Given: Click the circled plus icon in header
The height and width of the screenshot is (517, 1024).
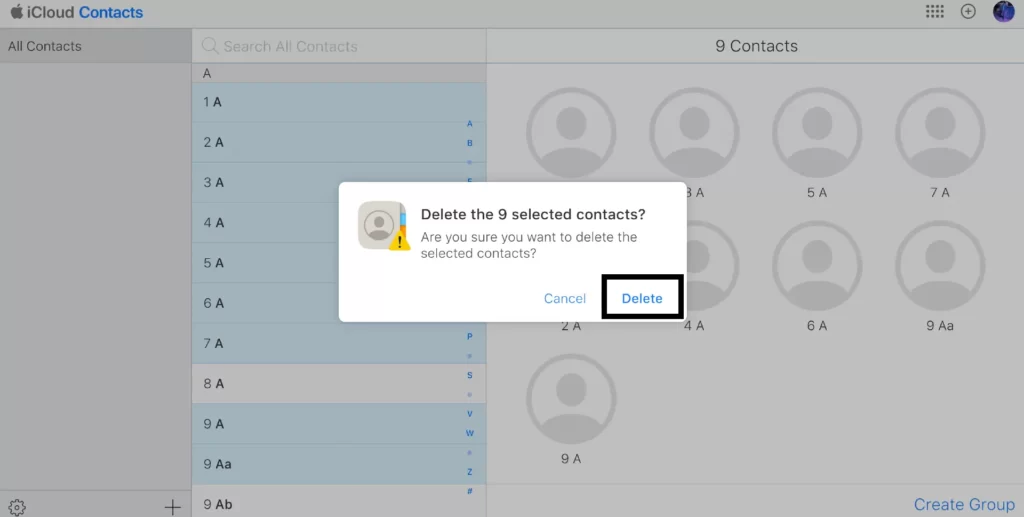Looking at the screenshot, I should 968,12.
